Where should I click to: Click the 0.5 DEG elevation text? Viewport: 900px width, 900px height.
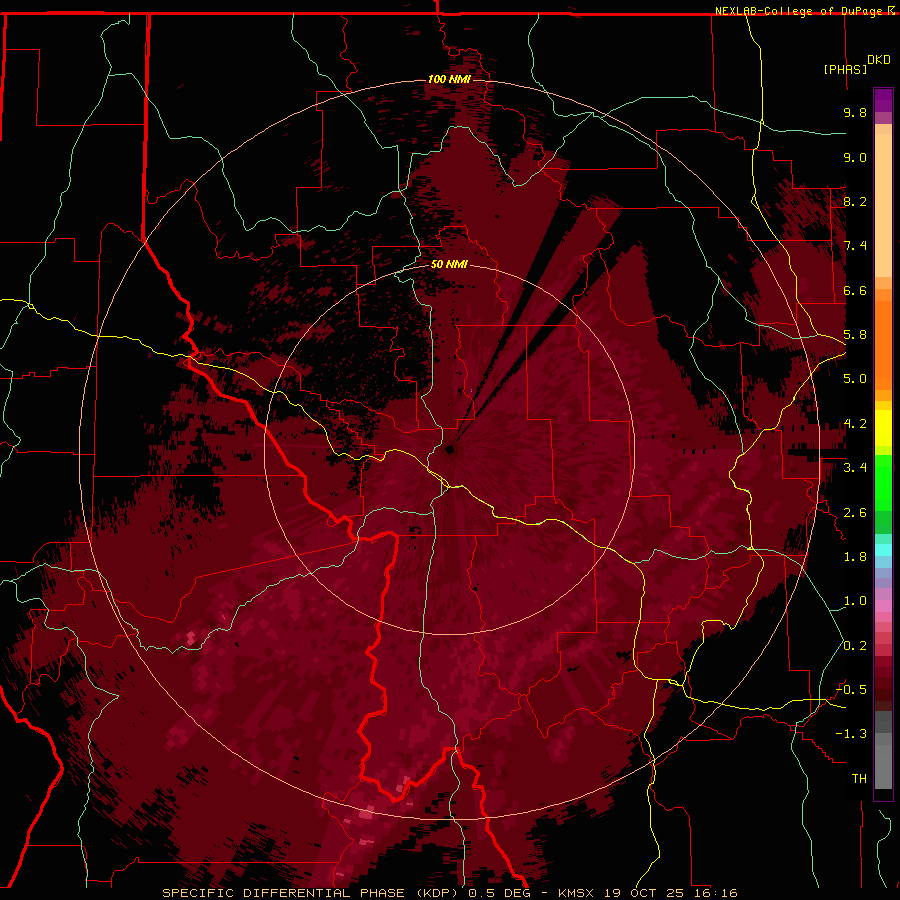click(500, 893)
